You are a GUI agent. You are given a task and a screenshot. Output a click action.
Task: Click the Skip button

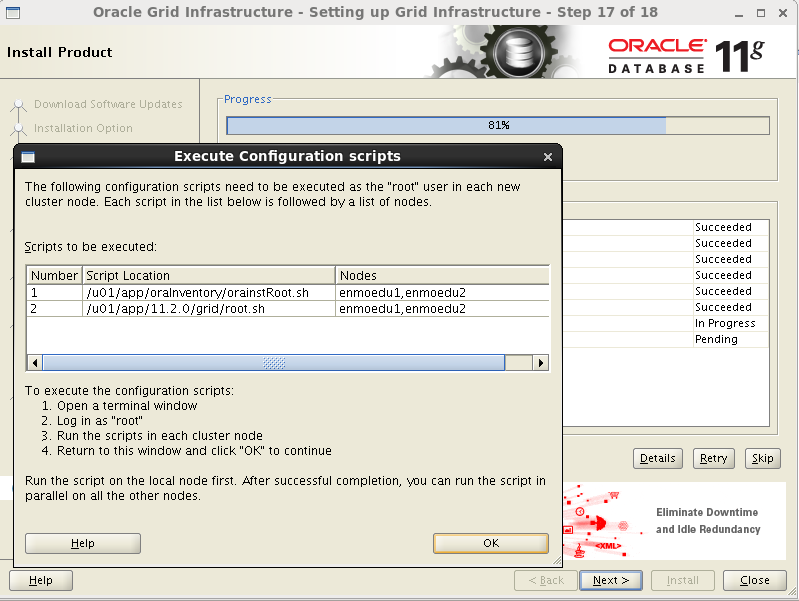[762, 458]
